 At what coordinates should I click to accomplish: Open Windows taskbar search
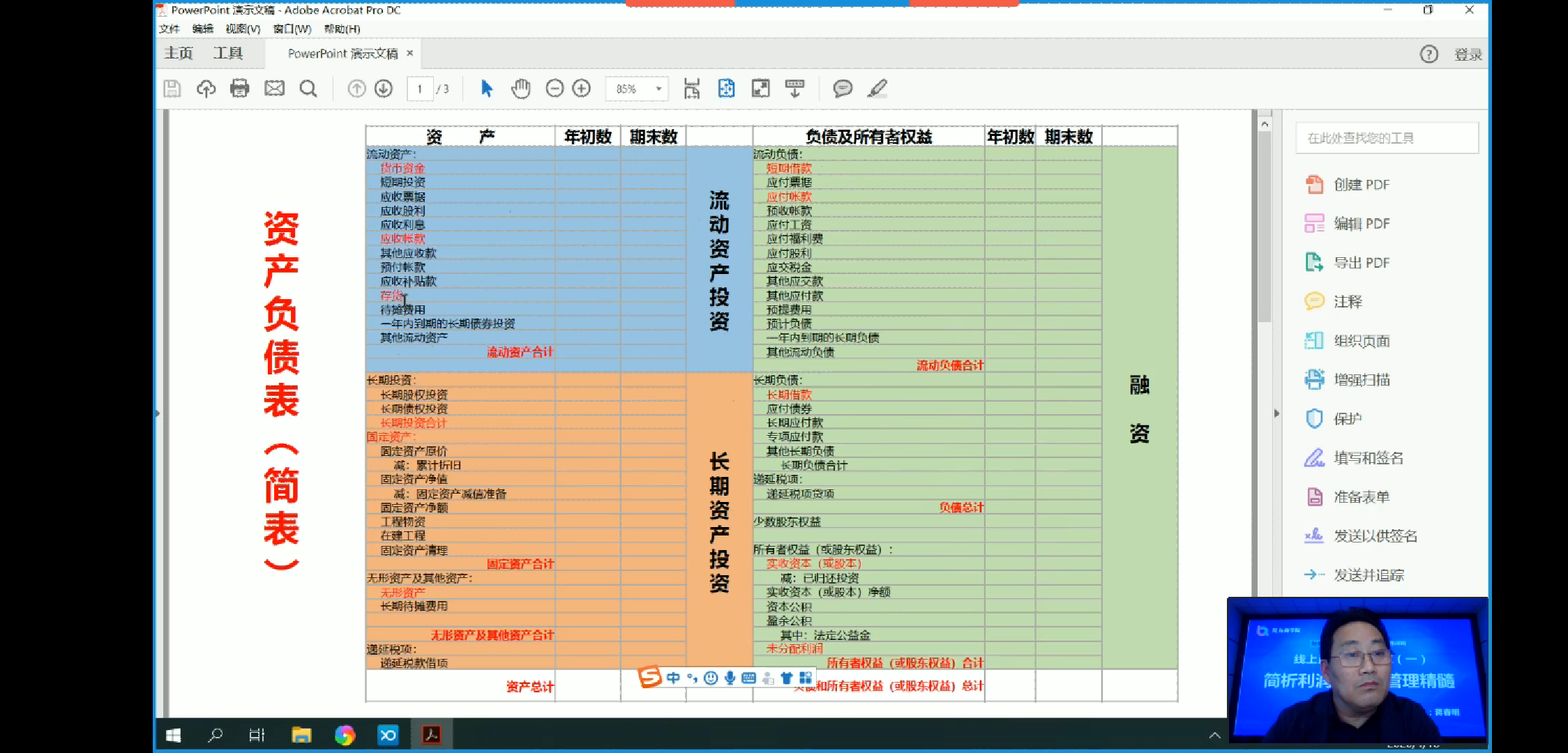click(216, 735)
